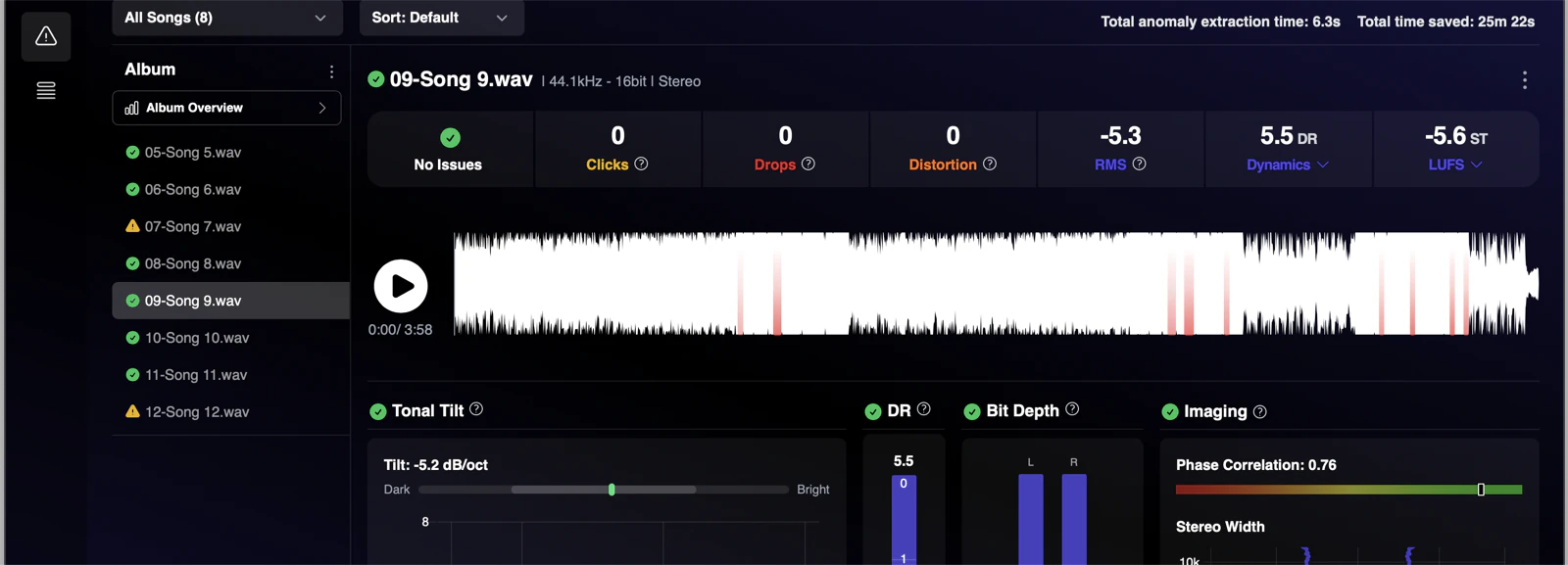Select 12-Song 12.wav in album list

click(231, 412)
